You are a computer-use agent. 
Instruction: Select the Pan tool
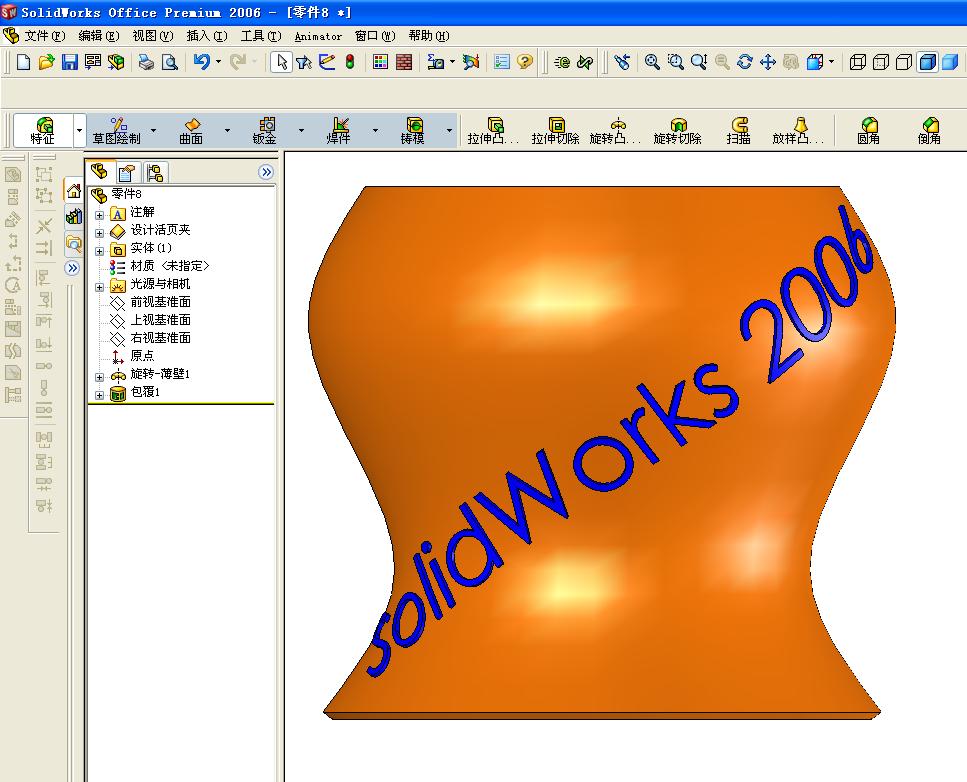coord(768,62)
